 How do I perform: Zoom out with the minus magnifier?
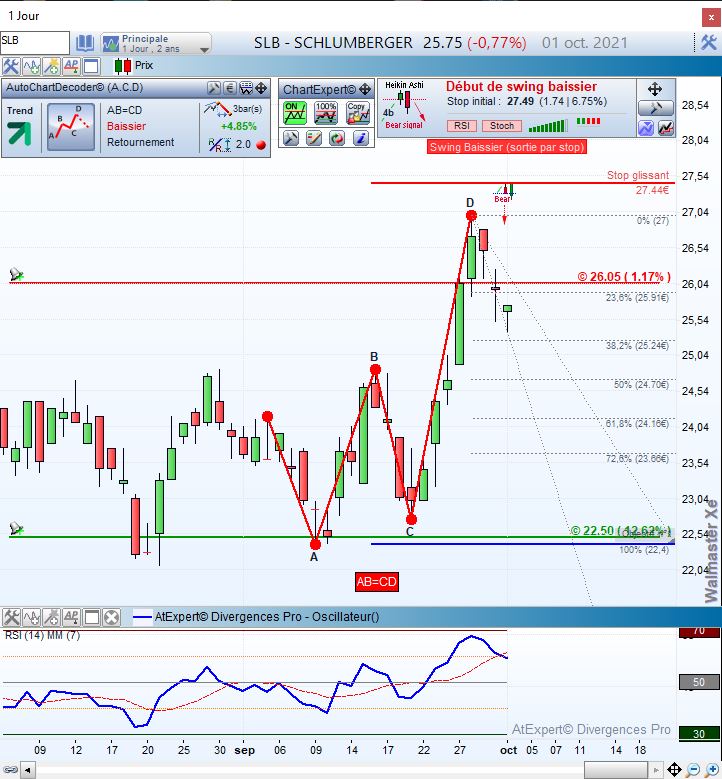coord(694,770)
